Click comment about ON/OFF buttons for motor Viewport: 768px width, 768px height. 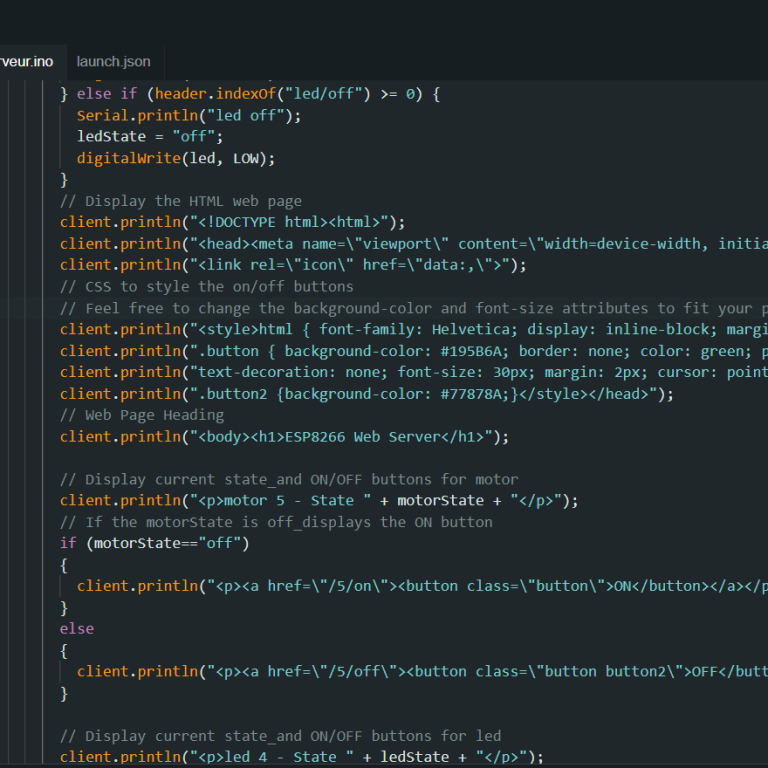[x=289, y=480]
